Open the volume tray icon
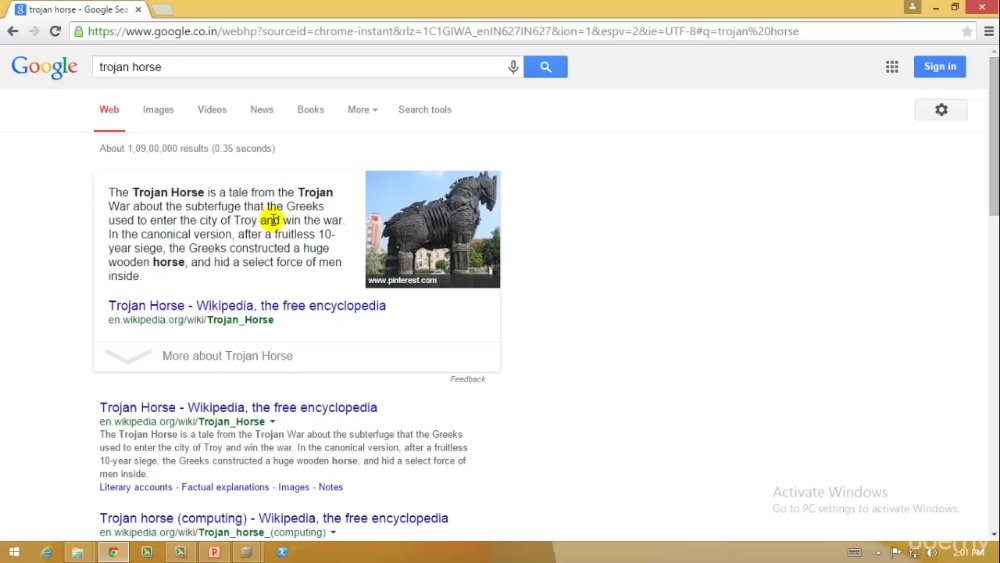 tap(932, 552)
